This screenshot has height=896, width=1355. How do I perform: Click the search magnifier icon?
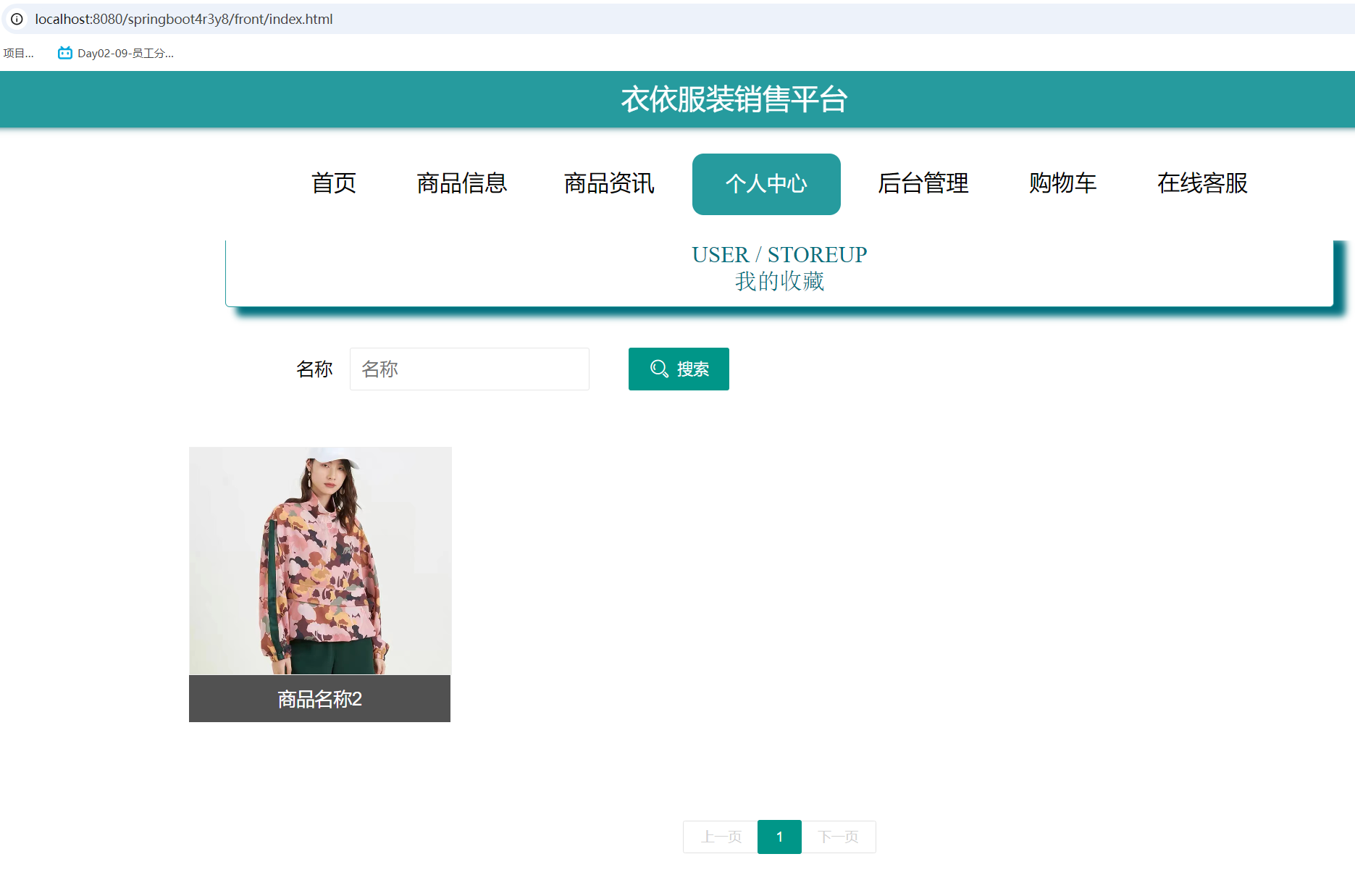(x=658, y=369)
